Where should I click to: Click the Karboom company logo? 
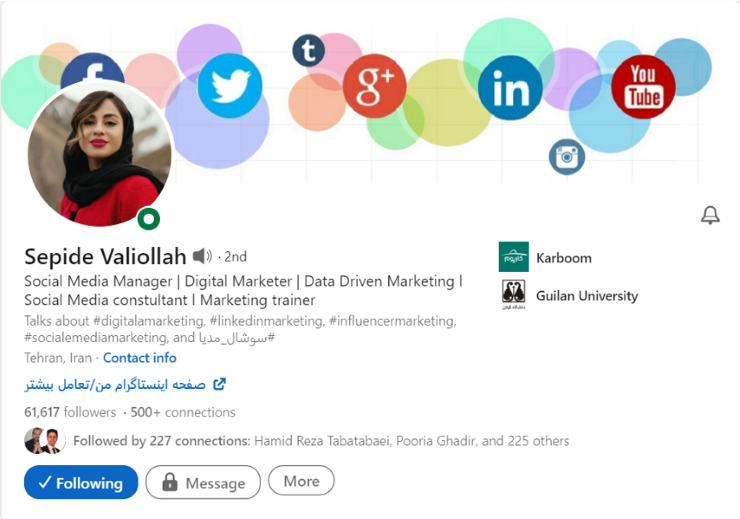[x=513, y=257]
